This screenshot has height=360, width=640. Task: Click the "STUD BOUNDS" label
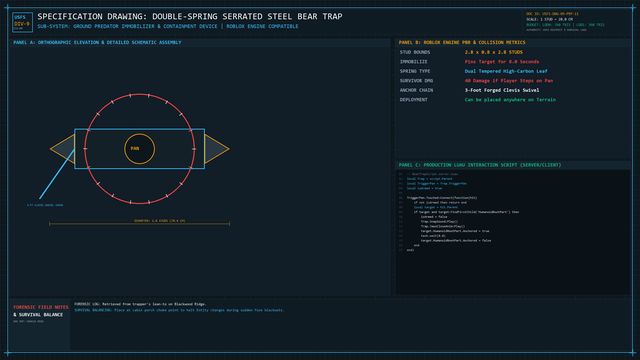pyautogui.click(x=415, y=52)
